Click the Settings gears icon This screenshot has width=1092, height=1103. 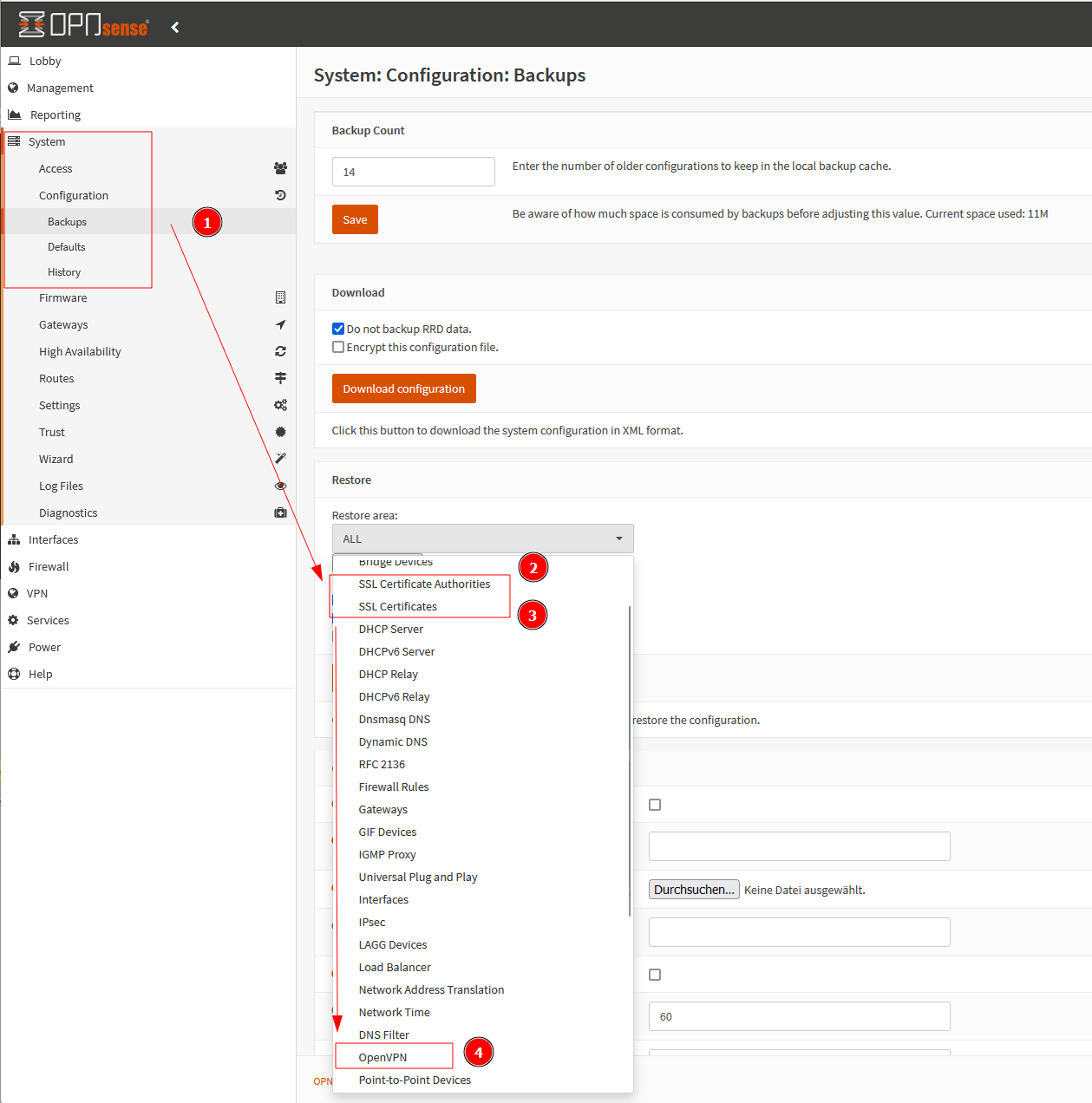click(x=280, y=405)
